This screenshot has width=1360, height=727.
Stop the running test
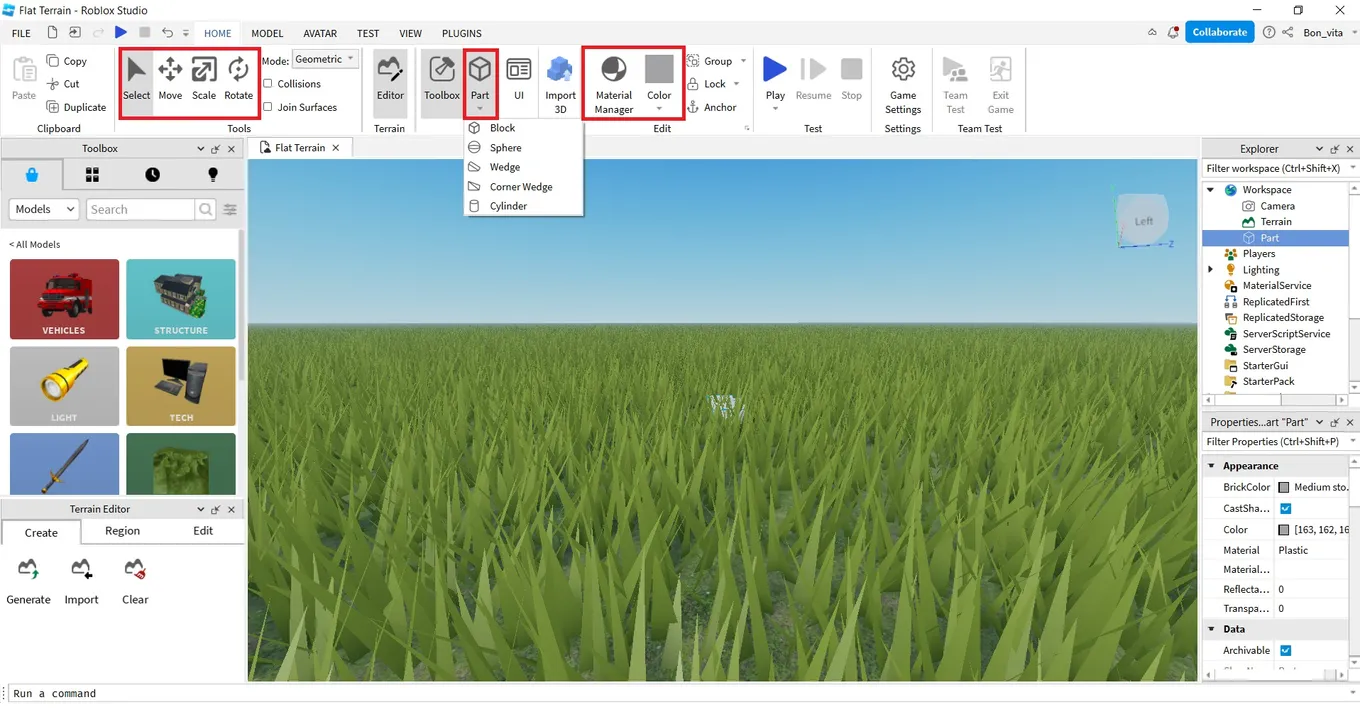(x=851, y=79)
